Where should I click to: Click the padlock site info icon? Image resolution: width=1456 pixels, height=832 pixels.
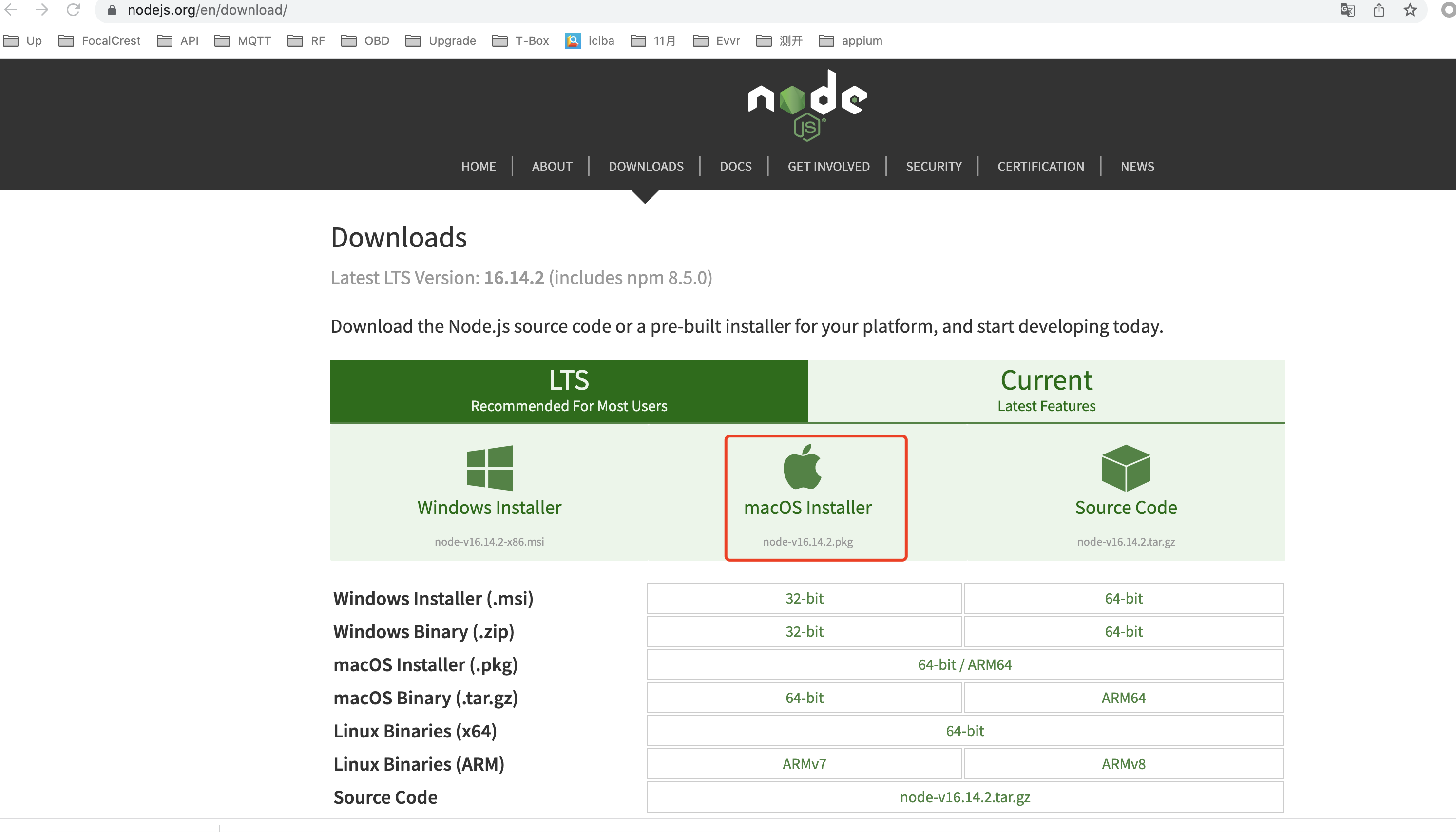click(112, 10)
